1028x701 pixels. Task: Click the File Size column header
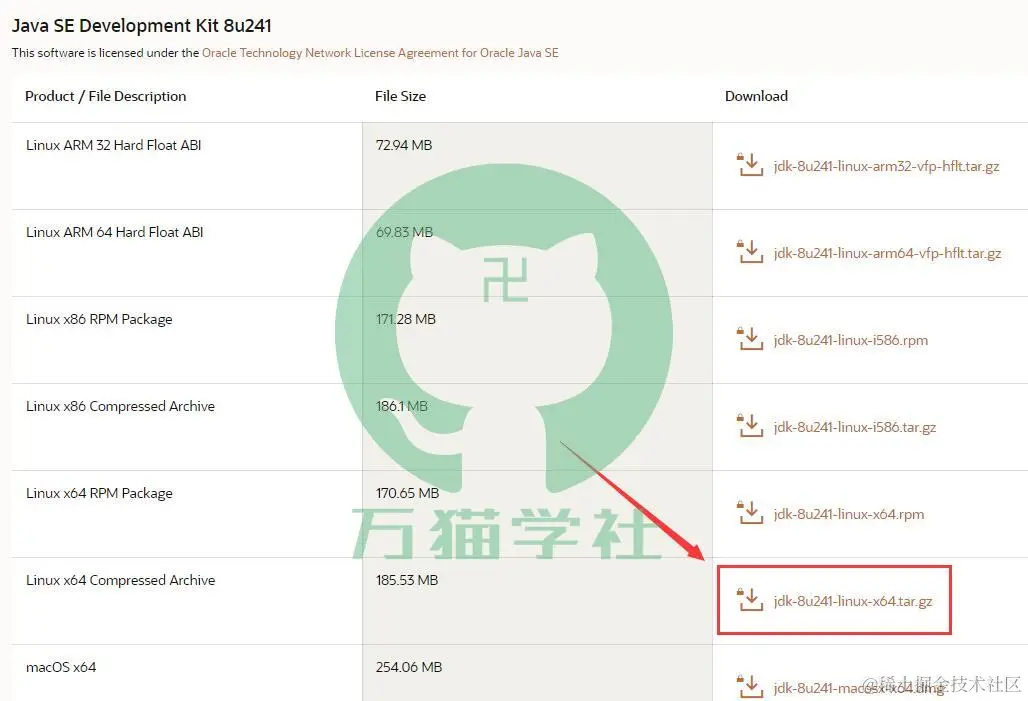click(401, 96)
